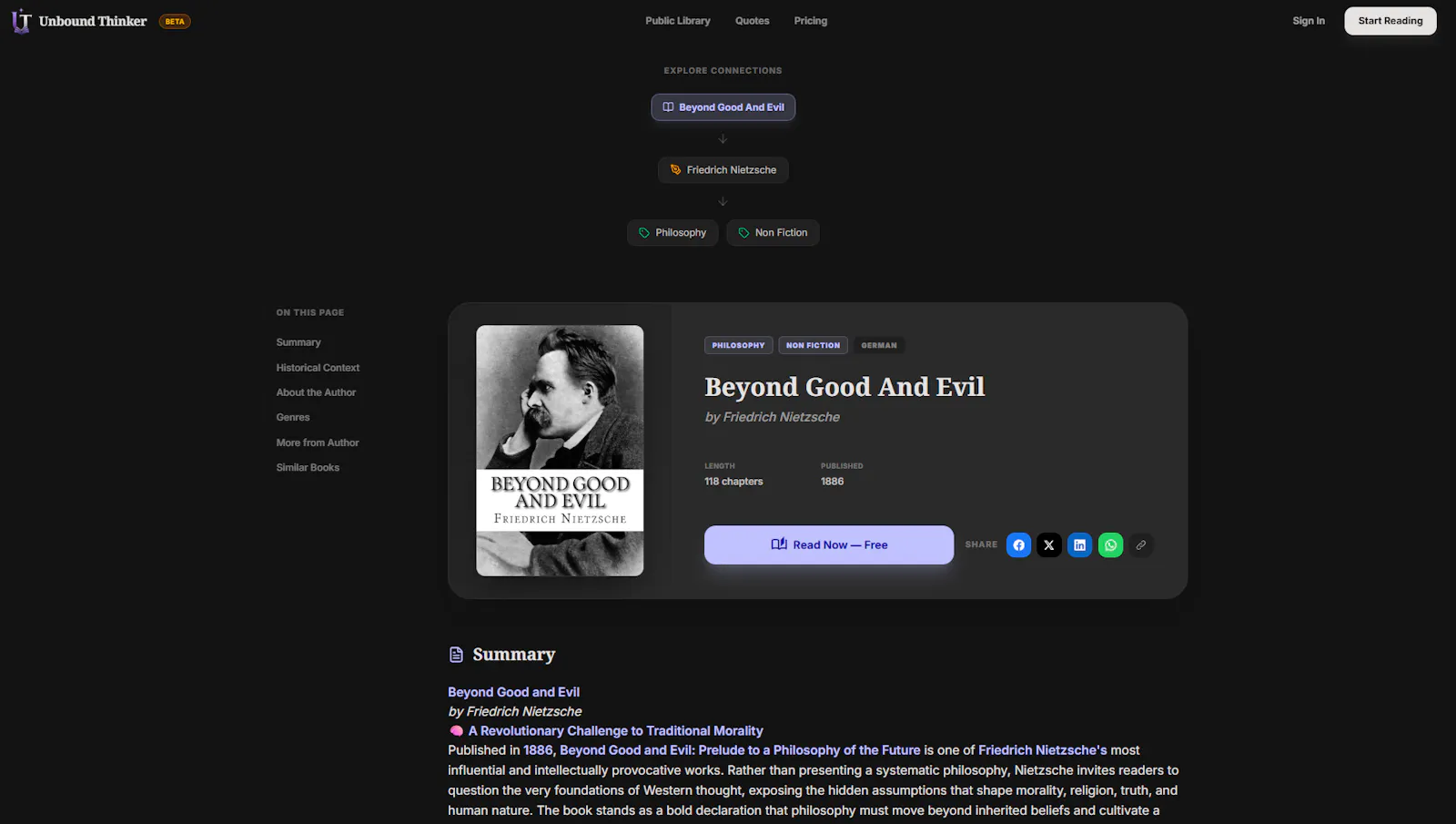
Task: Share the book on X
Action: [x=1049, y=545]
